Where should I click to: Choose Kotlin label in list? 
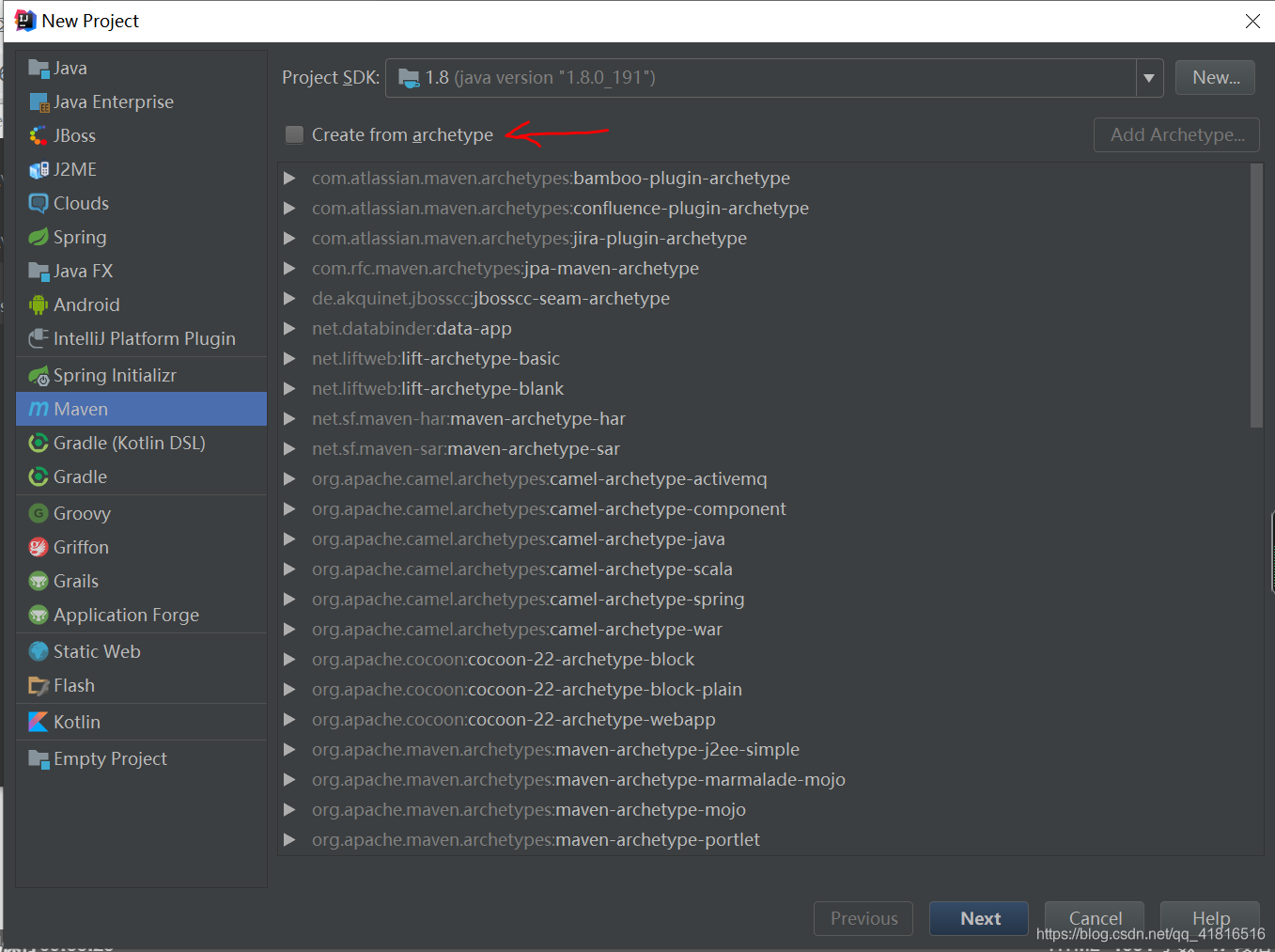(x=77, y=722)
